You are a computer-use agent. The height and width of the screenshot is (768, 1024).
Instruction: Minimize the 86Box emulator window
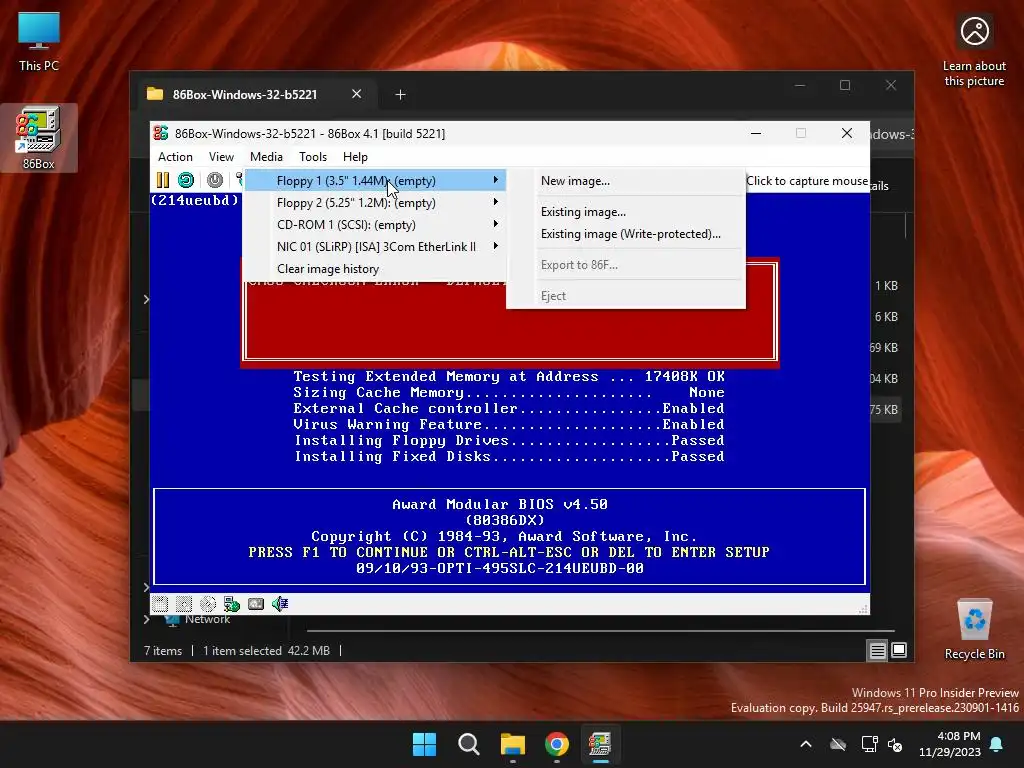click(x=756, y=133)
